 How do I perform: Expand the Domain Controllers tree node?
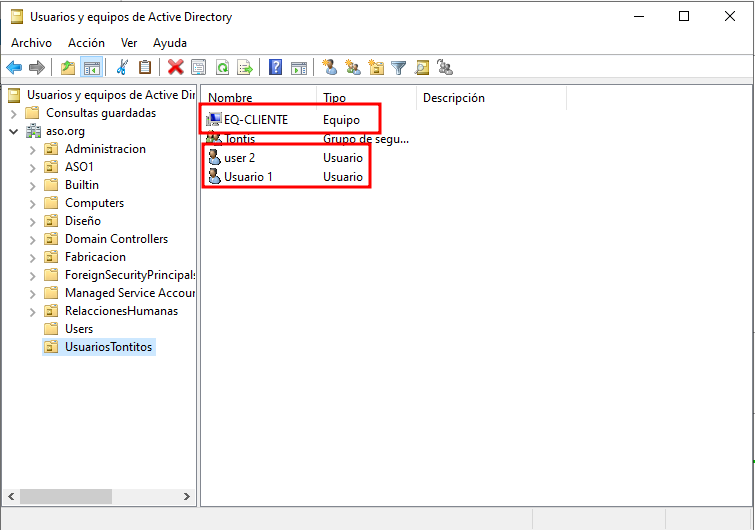pyautogui.click(x=32, y=239)
